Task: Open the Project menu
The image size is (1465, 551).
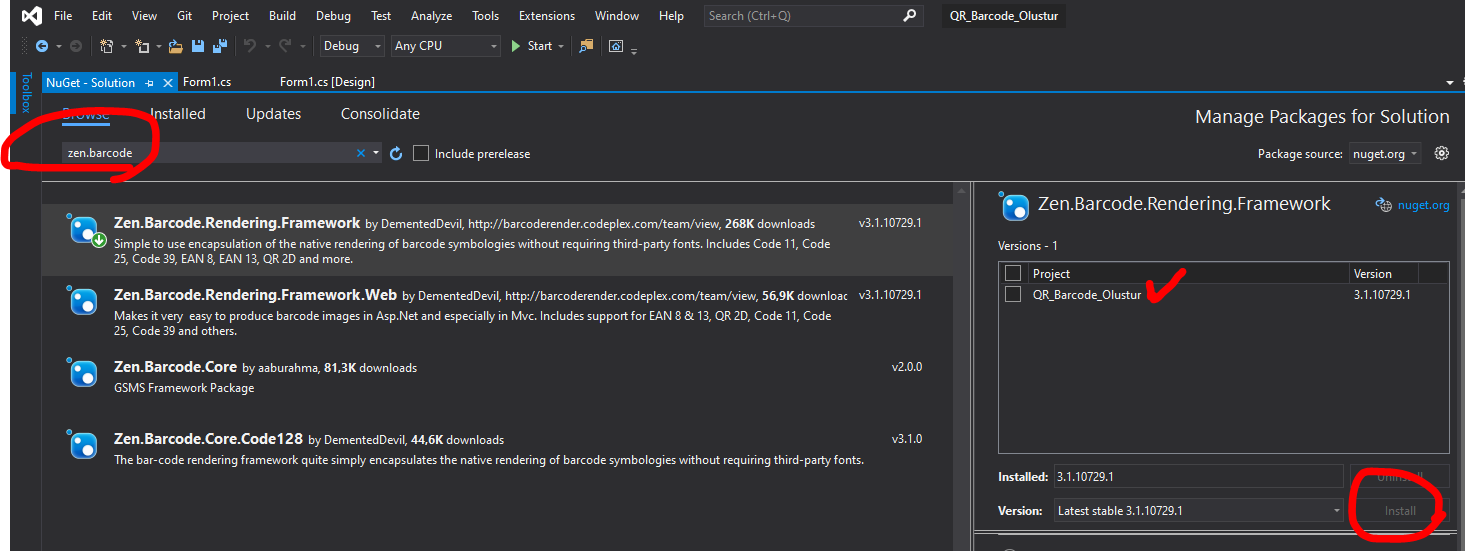Action: tap(230, 16)
